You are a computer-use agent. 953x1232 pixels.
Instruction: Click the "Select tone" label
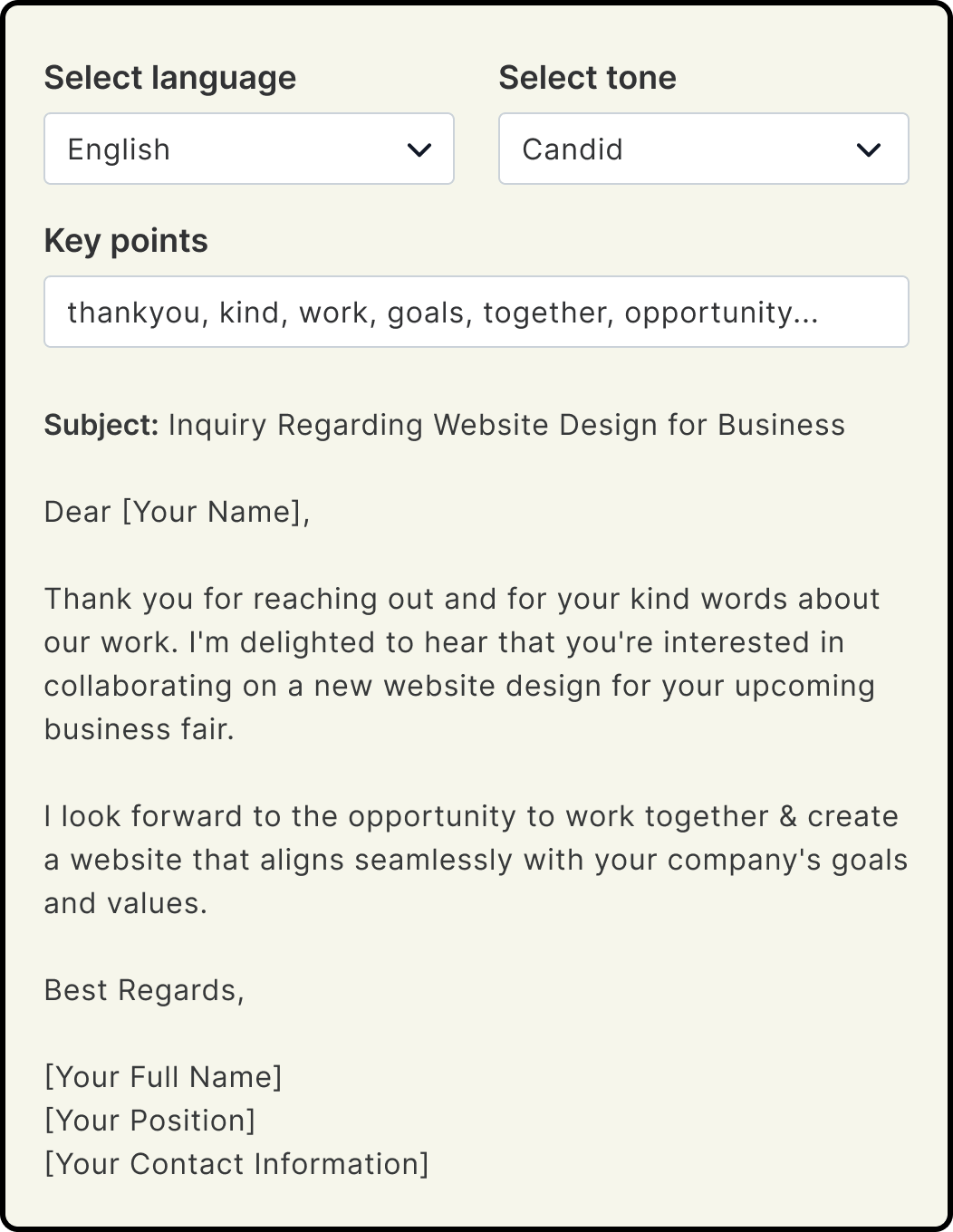pos(587,78)
